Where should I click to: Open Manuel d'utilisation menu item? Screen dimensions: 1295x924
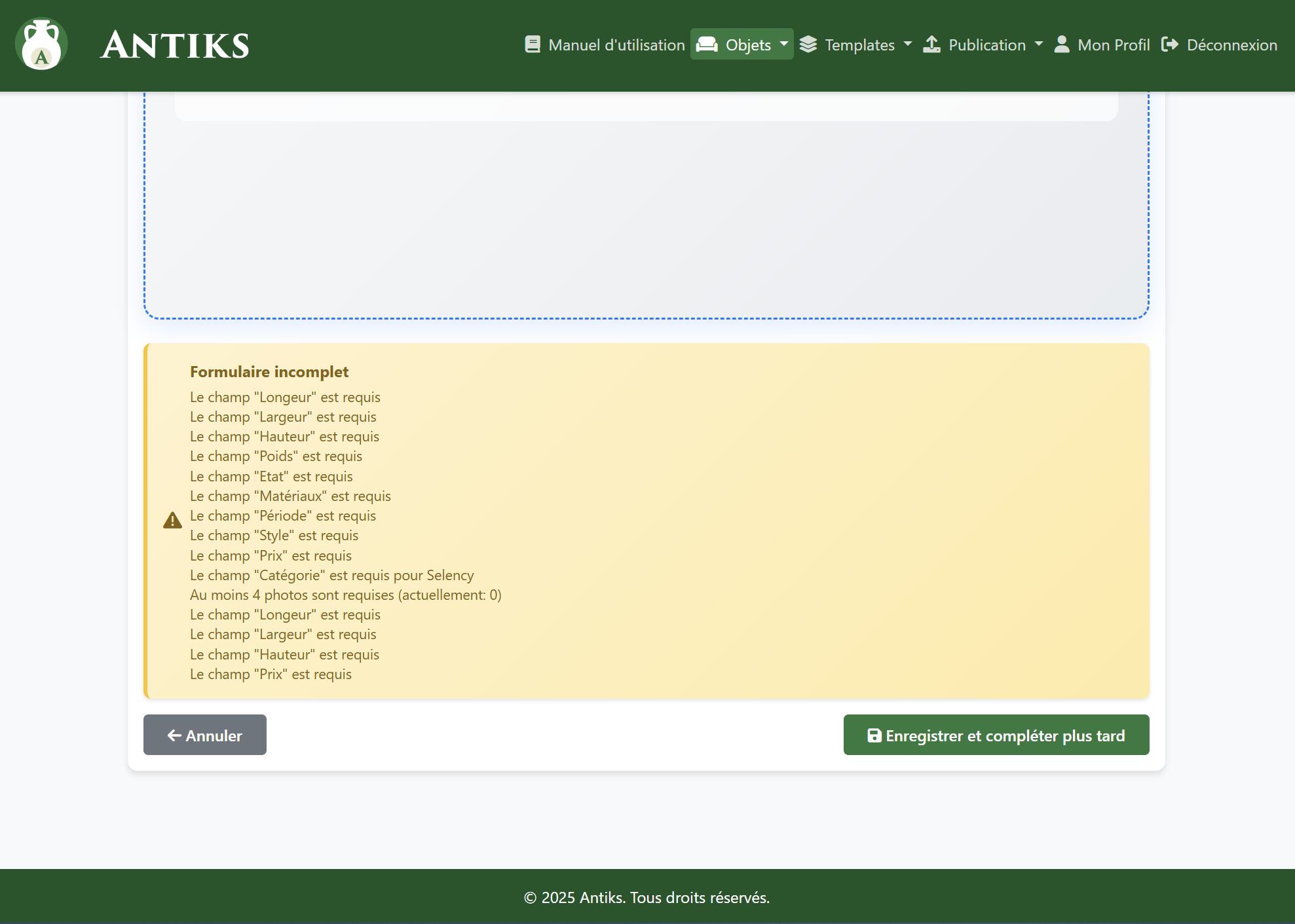(616, 45)
